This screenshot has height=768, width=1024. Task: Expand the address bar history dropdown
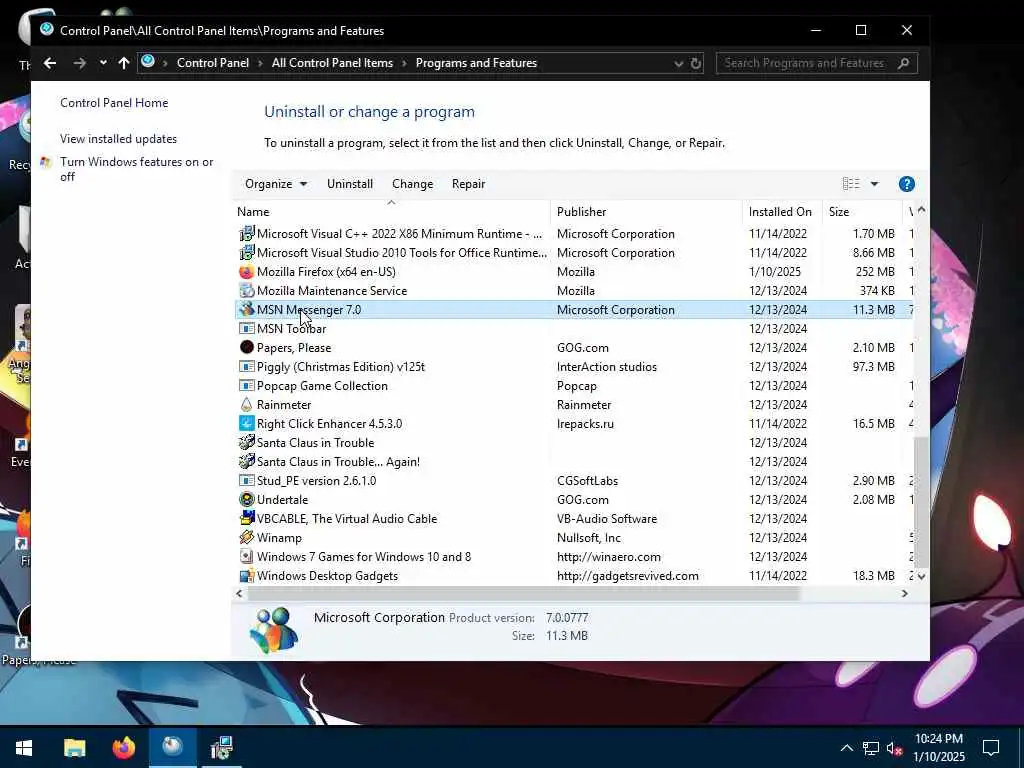tap(679, 63)
